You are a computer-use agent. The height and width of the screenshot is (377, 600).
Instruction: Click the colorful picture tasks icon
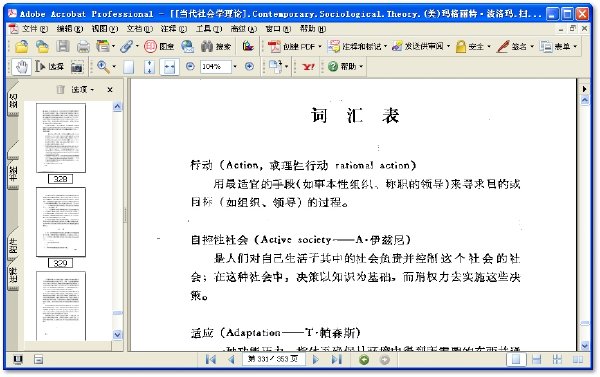pos(248,46)
